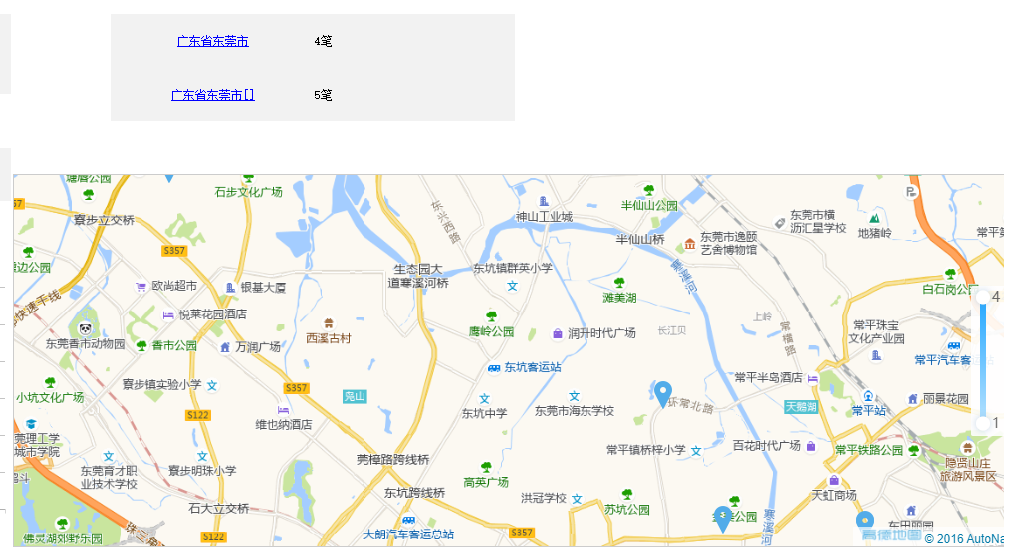Screen dimensions: 1015x557
Task: Click the 东莞市横沥汇星学校 icon
Action: [x=780, y=223]
